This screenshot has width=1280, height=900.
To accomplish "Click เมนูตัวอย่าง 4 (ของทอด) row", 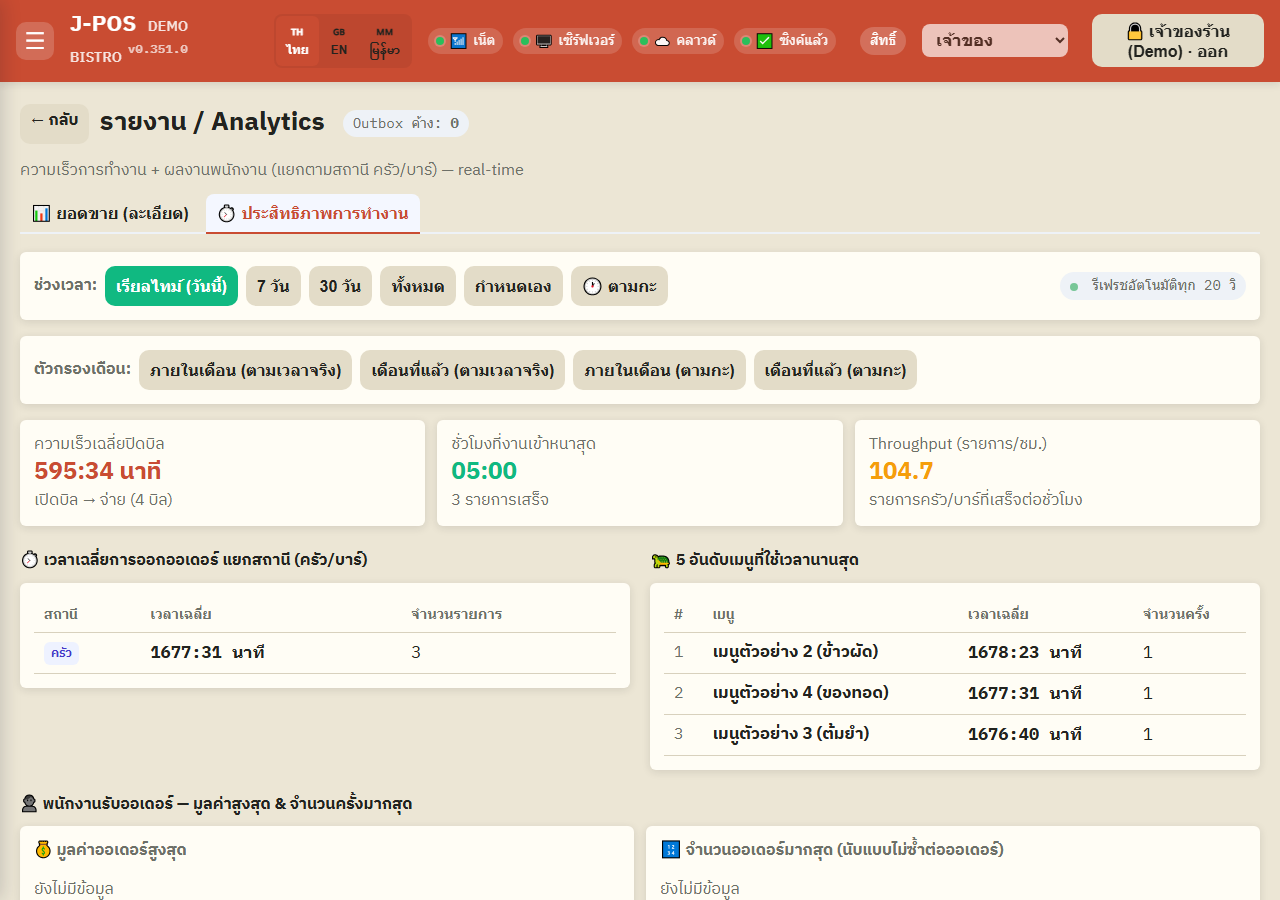I will [x=955, y=693].
